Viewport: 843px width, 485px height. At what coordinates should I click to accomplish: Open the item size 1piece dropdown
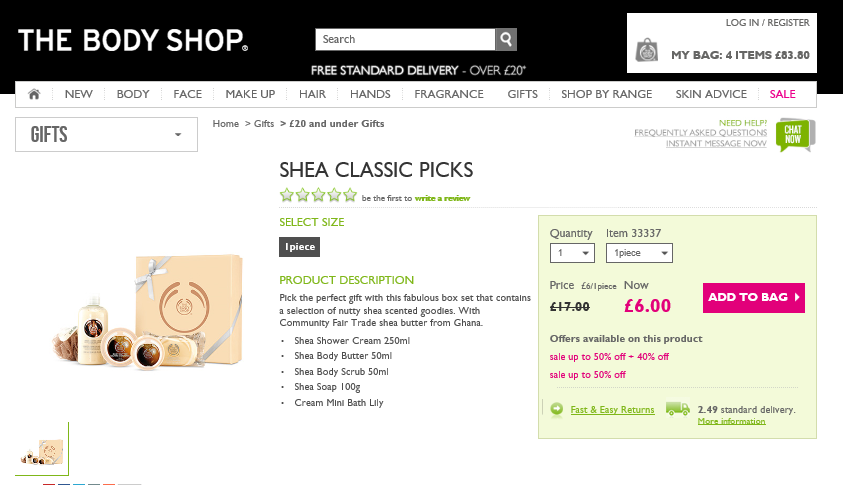[x=639, y=253]
